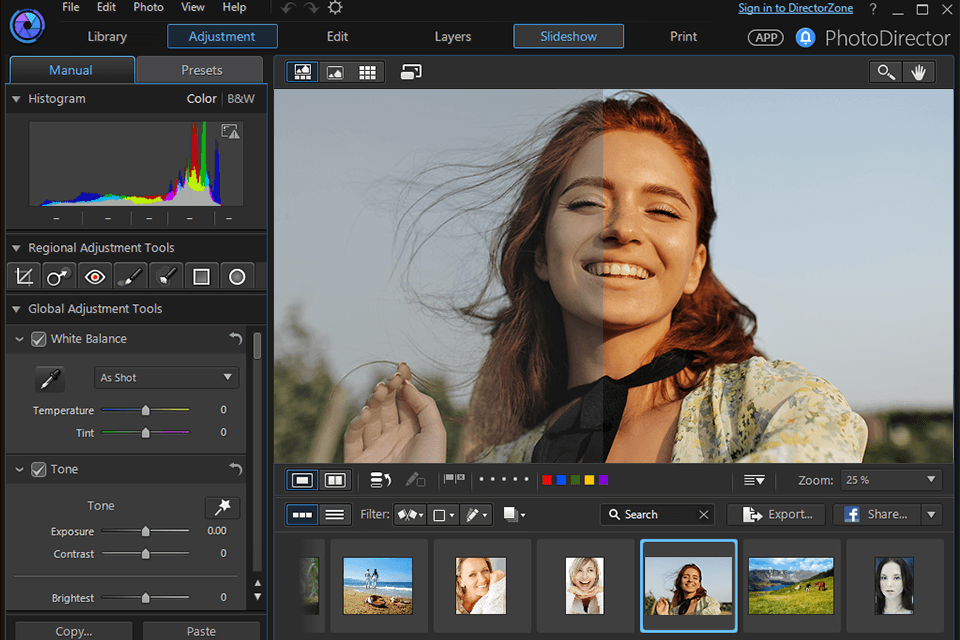960x640 pixels.
Task: Select the Crop and straighten tool
Action: [x=24, y=277]
